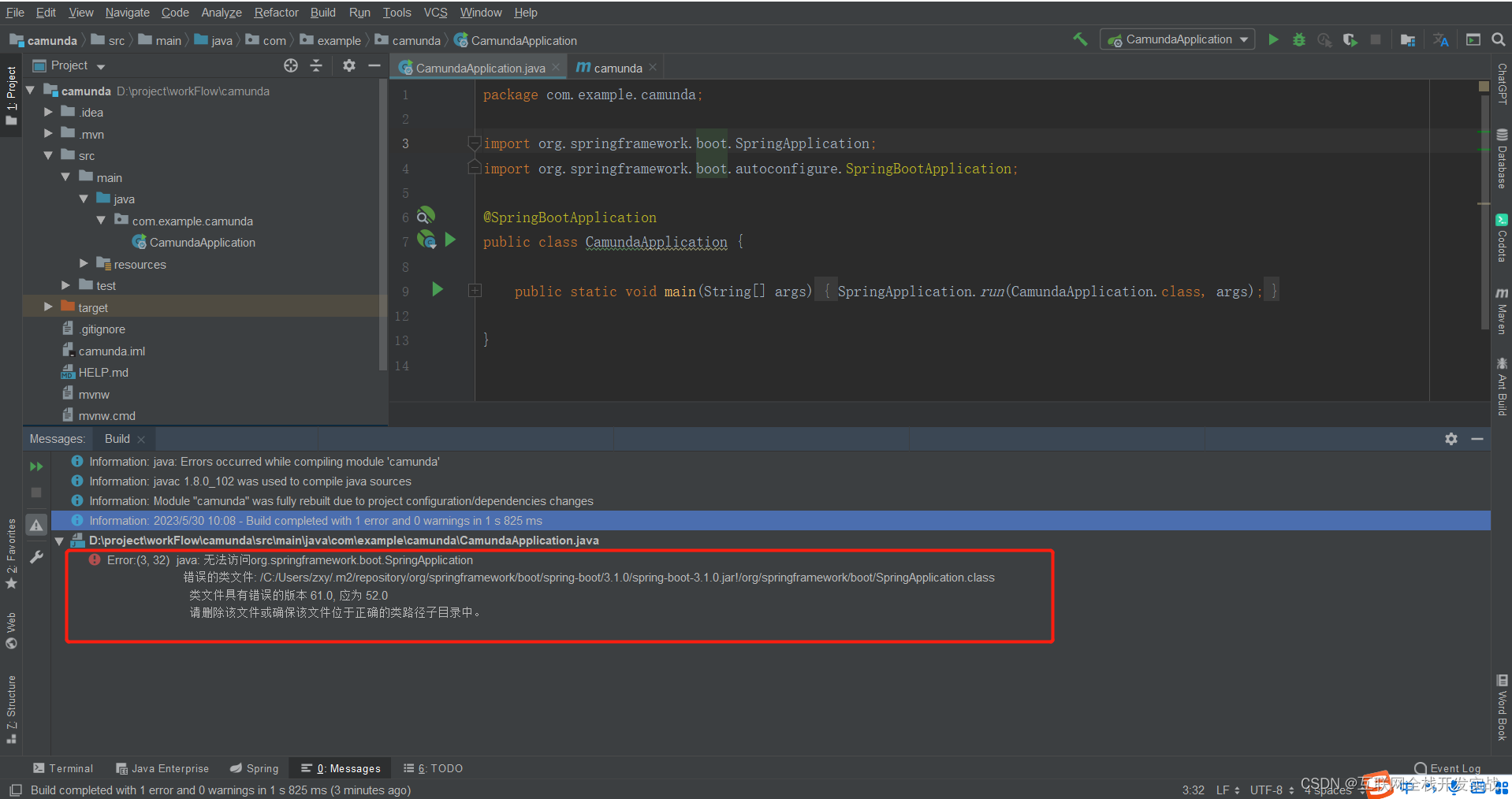
Task: Open Messages panel gear options
Action: click(x=1451, y=439)
